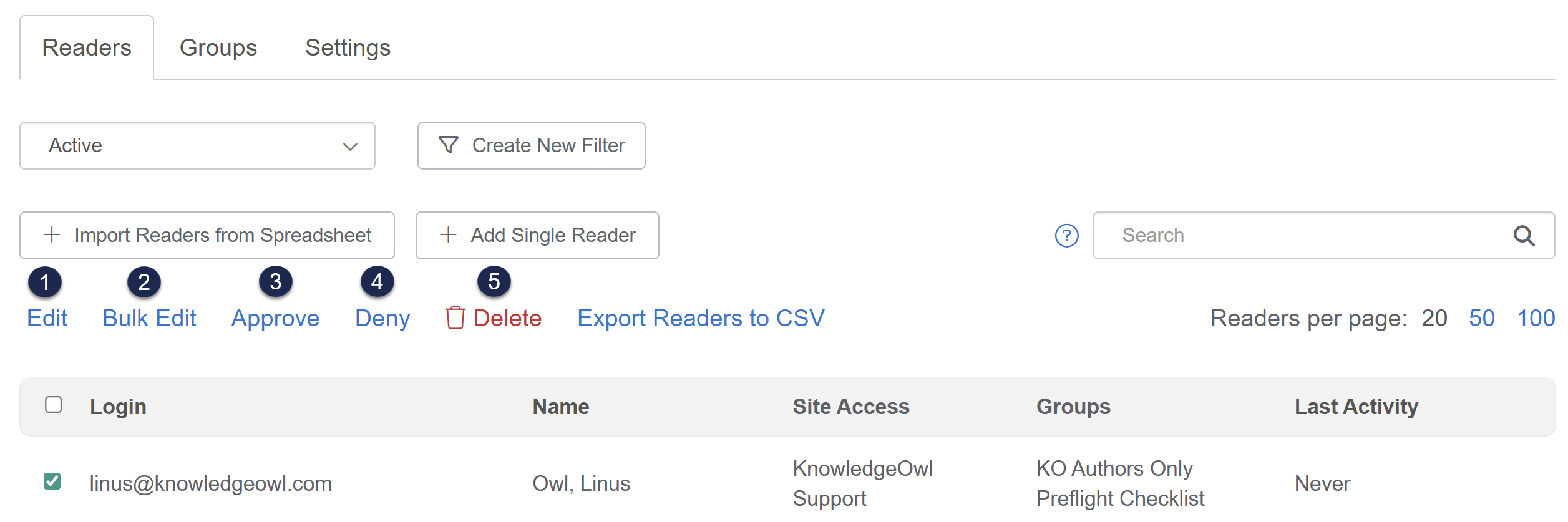The image size is (1568, 522).
Task: Click numbered badge 5 above Delete
Action: (494, 282)
